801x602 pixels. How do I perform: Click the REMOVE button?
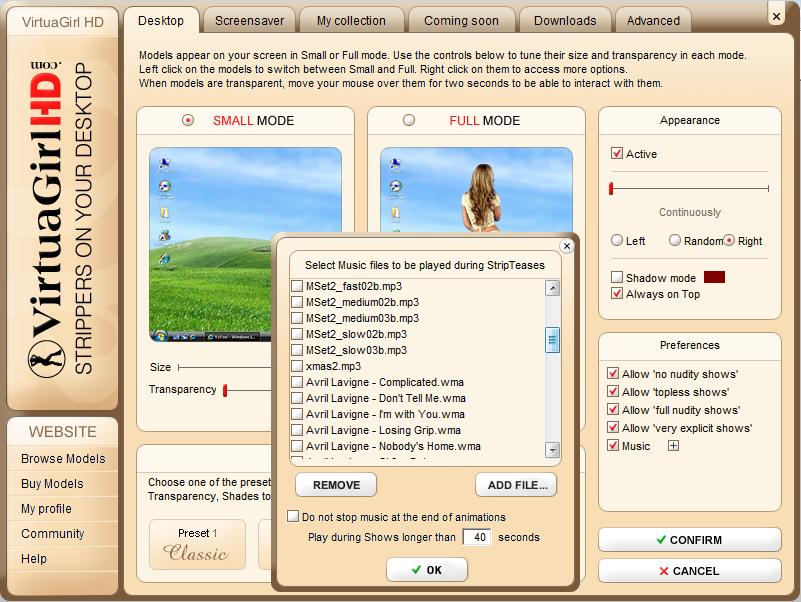click(x=336, y=485)
